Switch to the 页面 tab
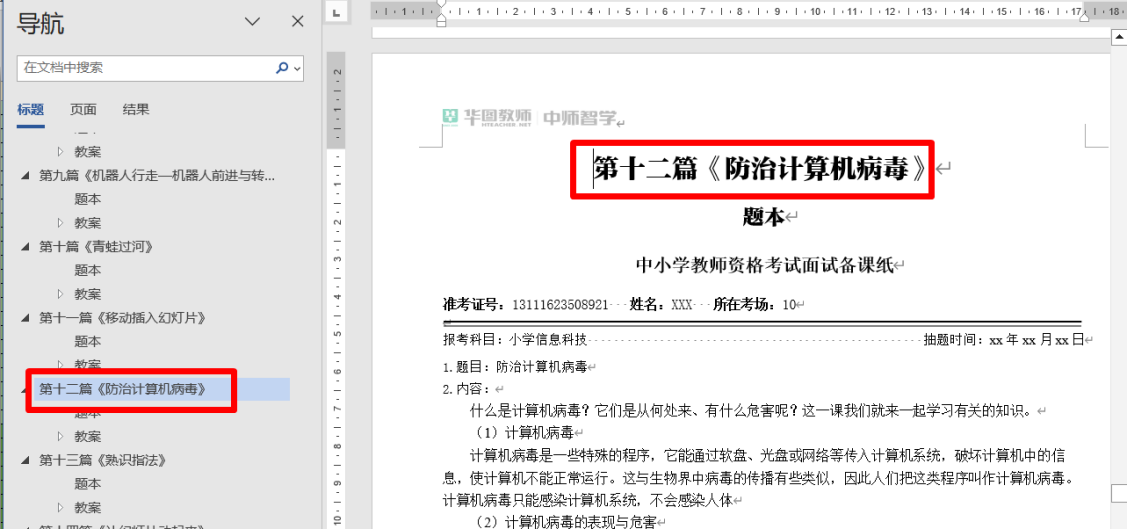 click(x=83, y=110)
